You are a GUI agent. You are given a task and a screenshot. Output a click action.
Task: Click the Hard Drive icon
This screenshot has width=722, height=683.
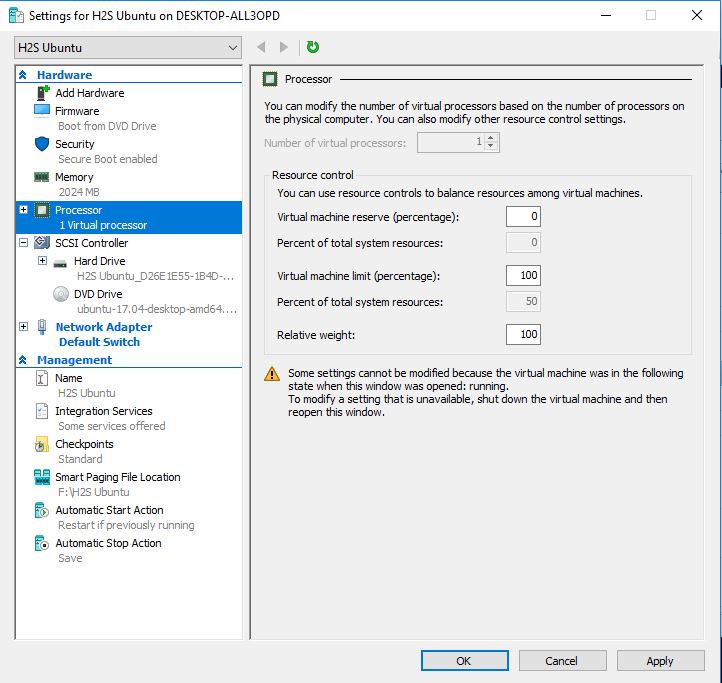coord(60,263)
